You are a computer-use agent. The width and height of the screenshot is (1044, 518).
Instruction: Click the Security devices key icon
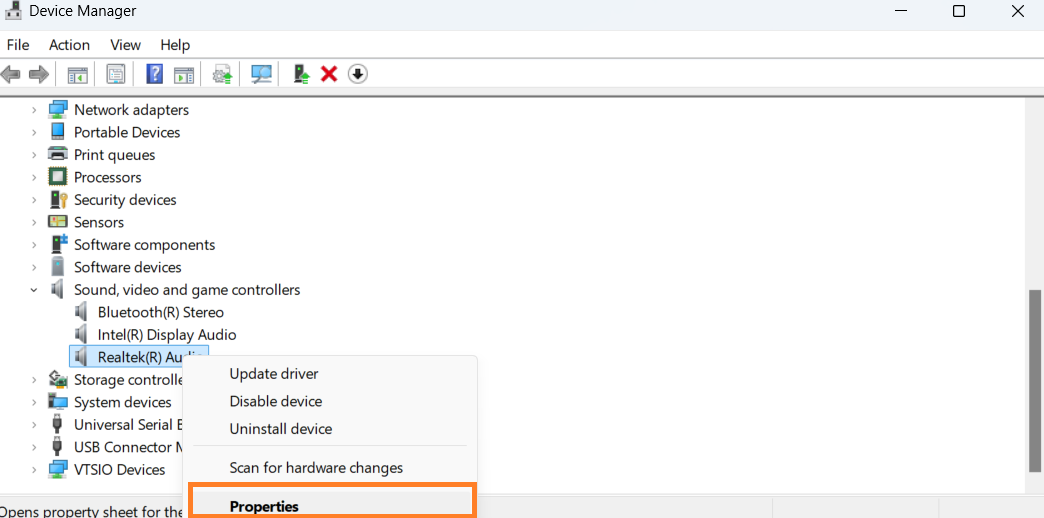(58, 199)
